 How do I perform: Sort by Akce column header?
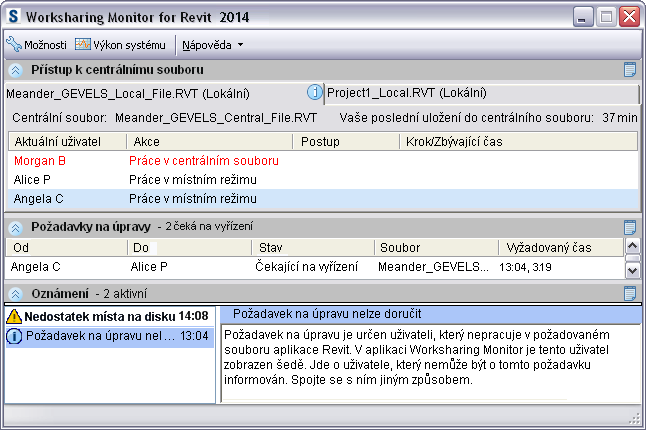coord(209,142)
